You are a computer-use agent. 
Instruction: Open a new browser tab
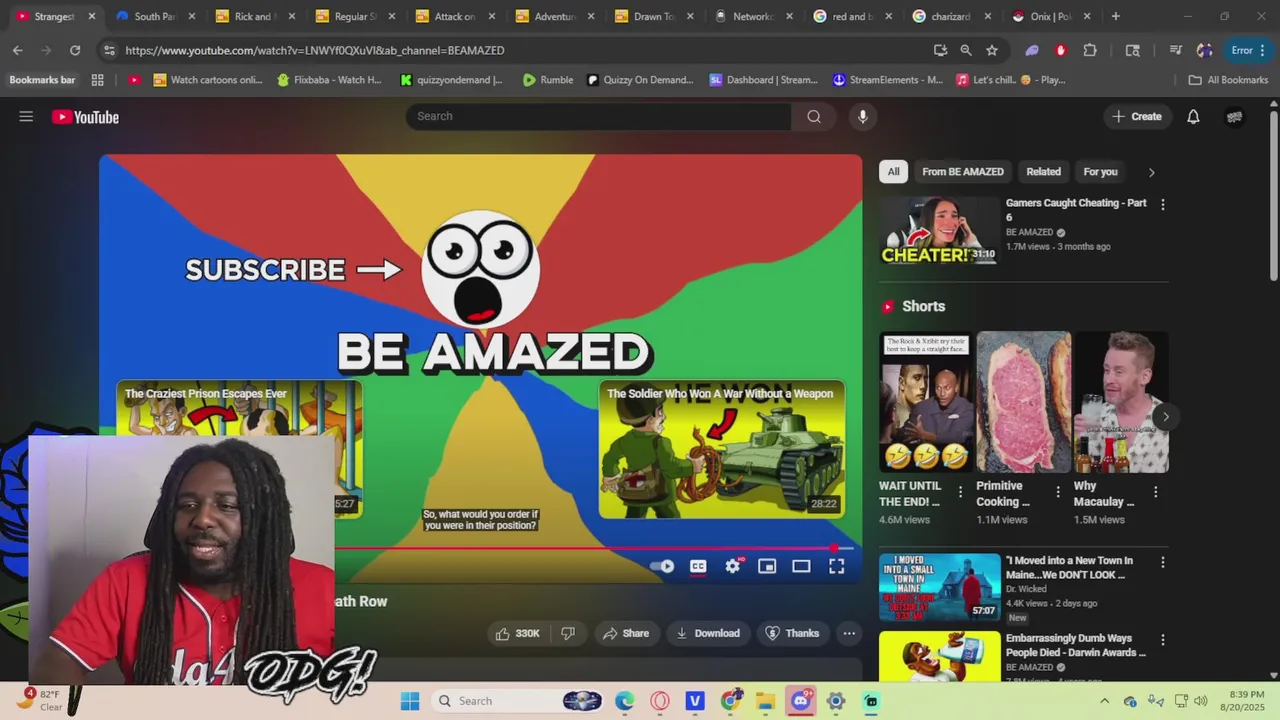(1116, 16)
